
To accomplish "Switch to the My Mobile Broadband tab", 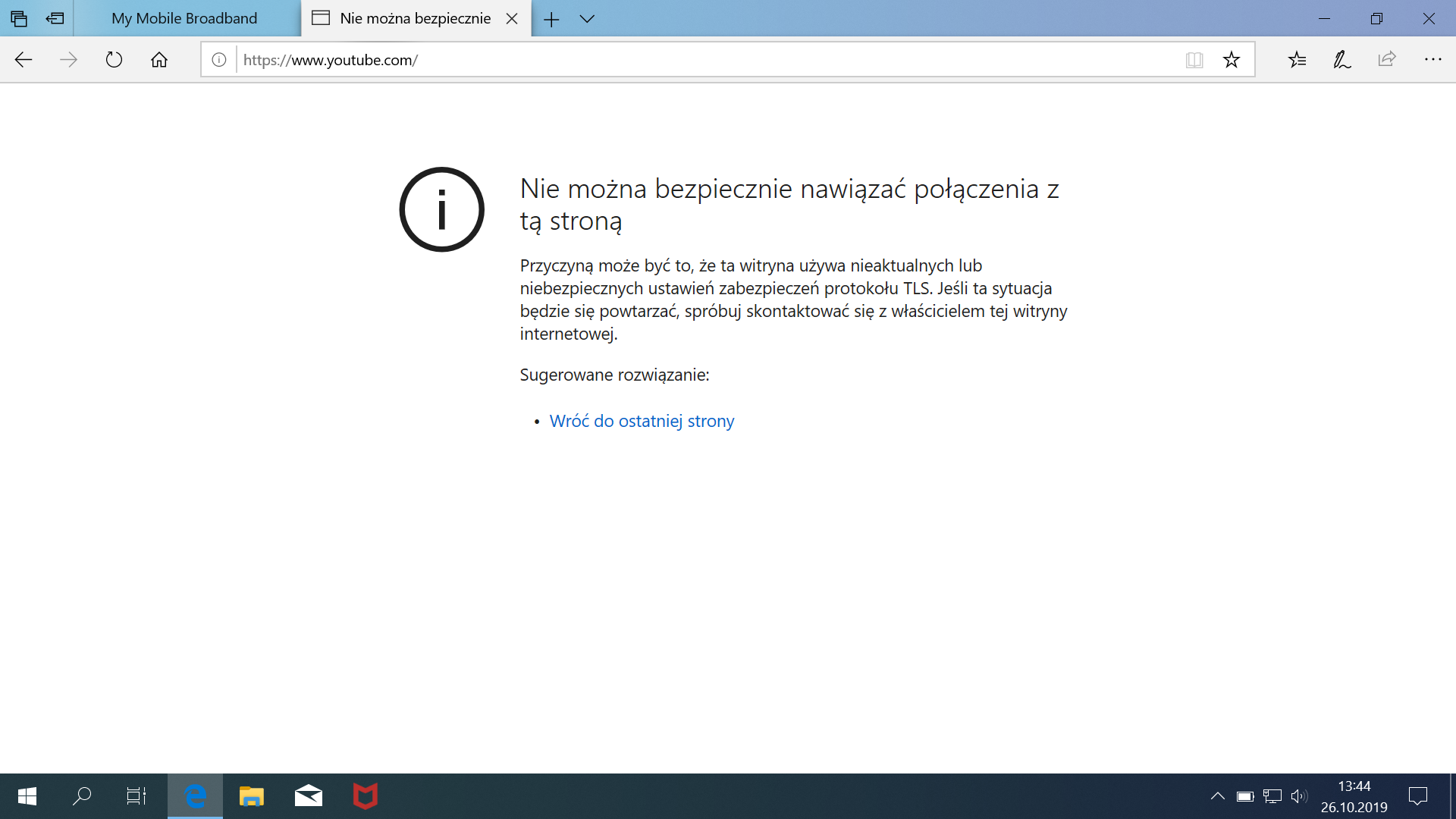I will tap(184, 18).
